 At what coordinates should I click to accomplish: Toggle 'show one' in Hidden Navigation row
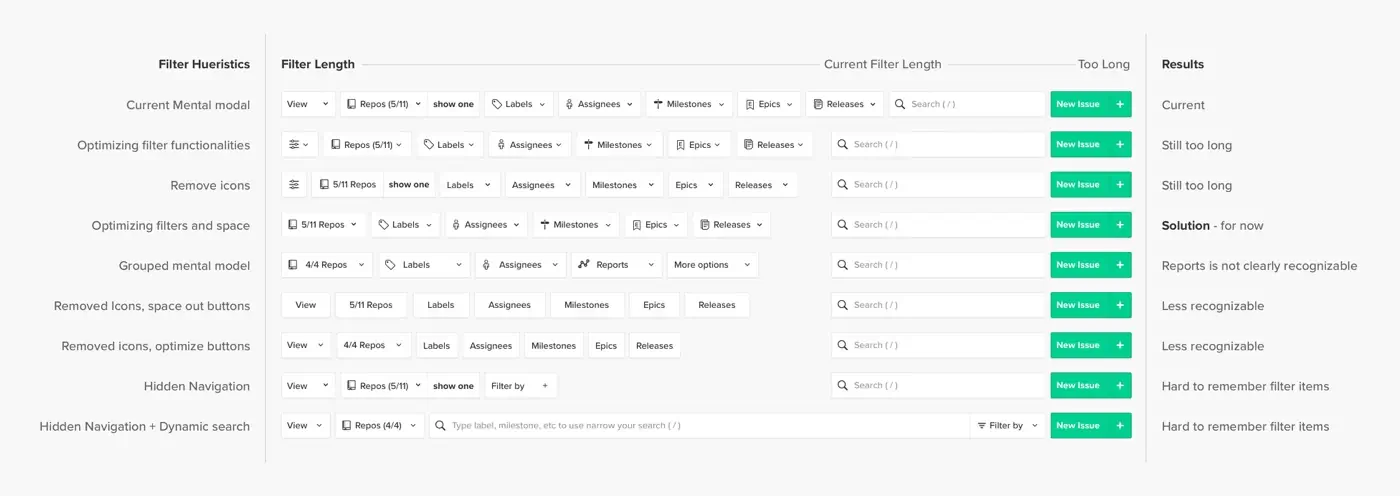click(x=453, y=385)
